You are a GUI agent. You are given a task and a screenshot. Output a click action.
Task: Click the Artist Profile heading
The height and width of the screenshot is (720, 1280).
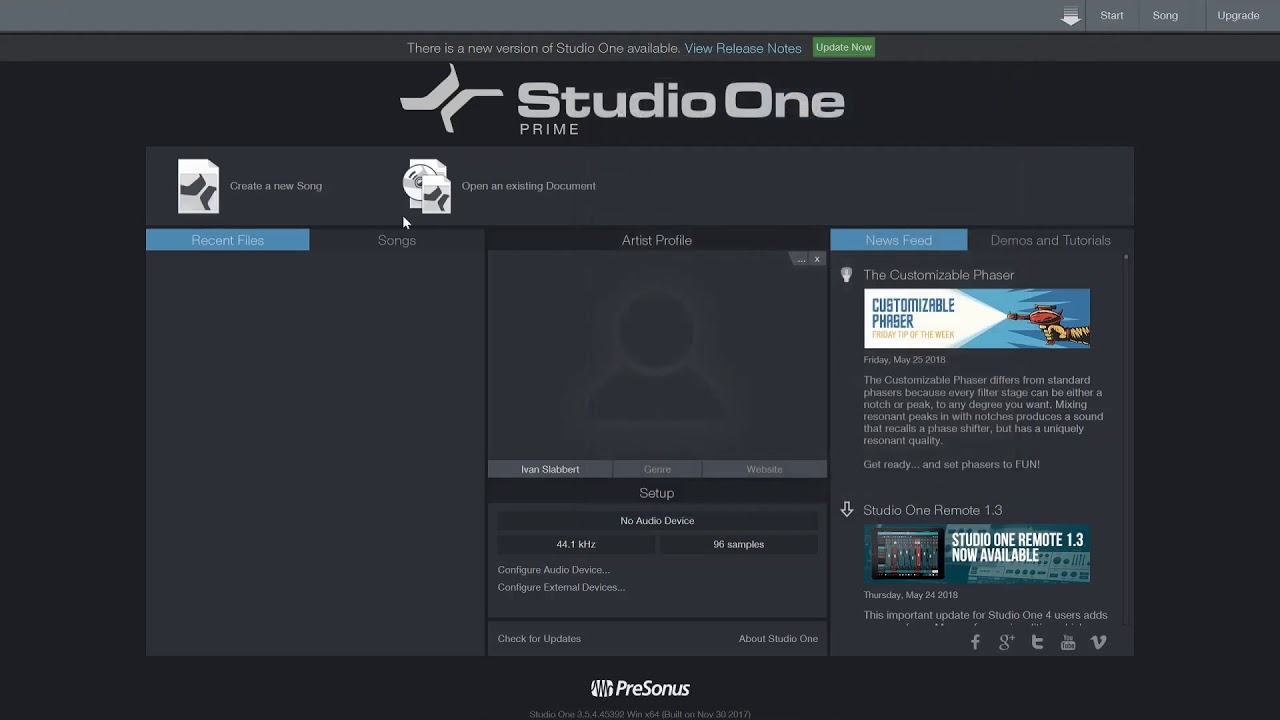click(657, 240)
